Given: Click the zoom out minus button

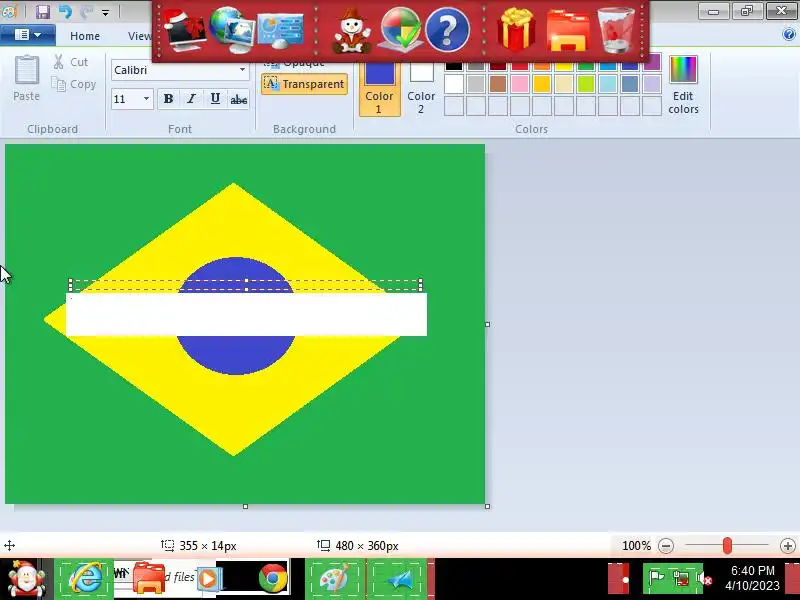Looking at the screenshot, I should (x=665, y=546).
